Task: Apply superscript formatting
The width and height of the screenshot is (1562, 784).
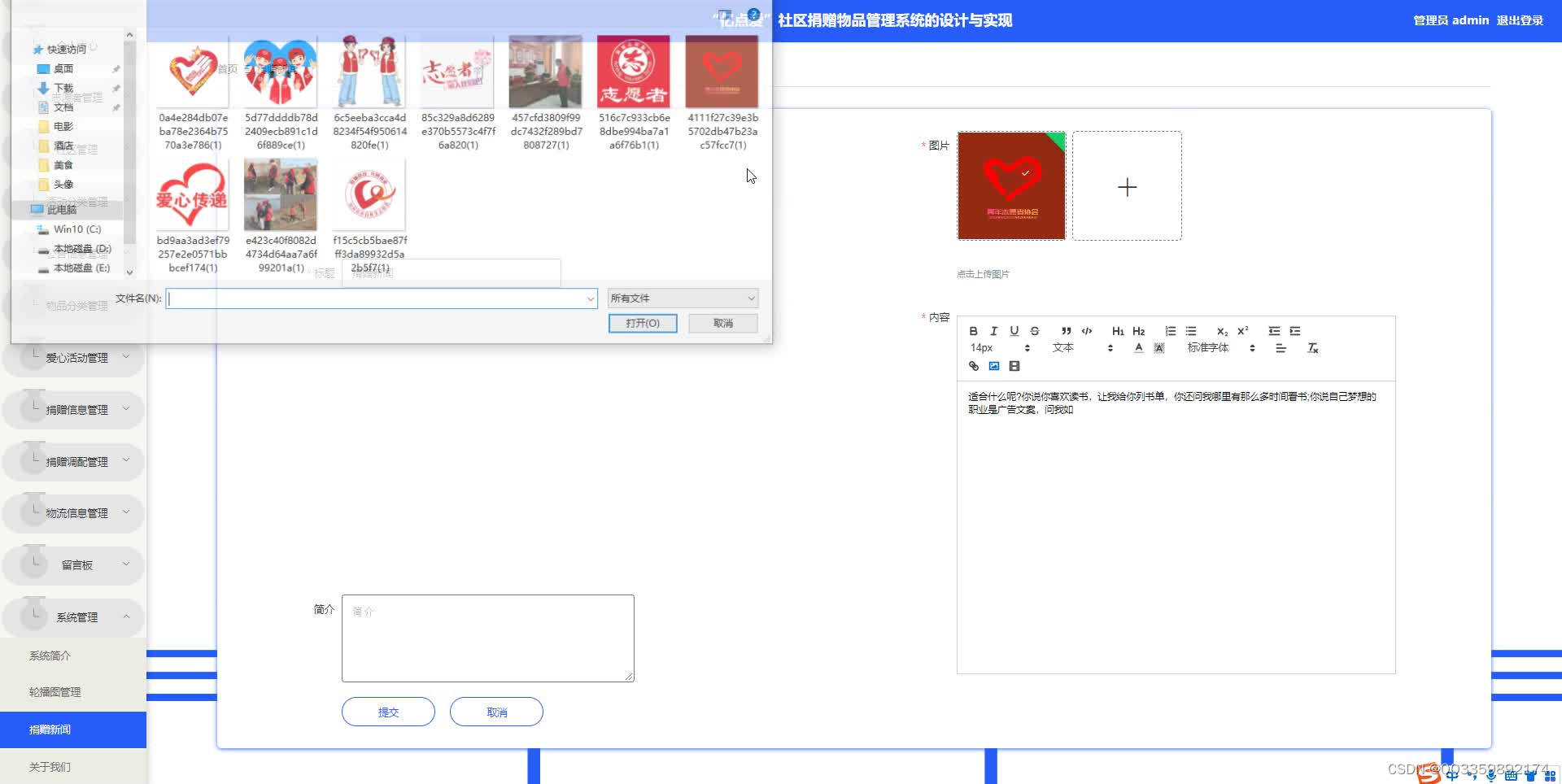Action: coord(1243,331)
